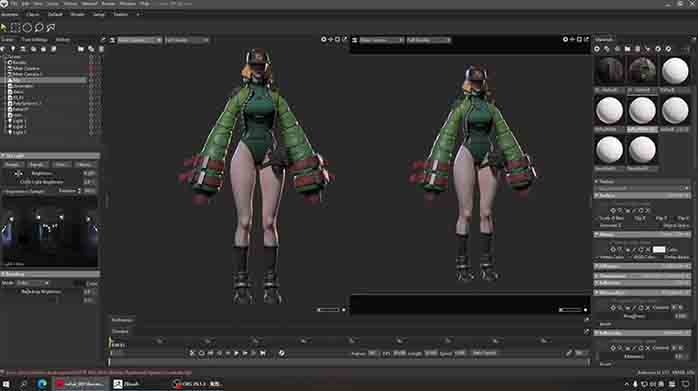This screenshot has width=698, height=391.
Task: Open the Help menu
Action: 145,4
